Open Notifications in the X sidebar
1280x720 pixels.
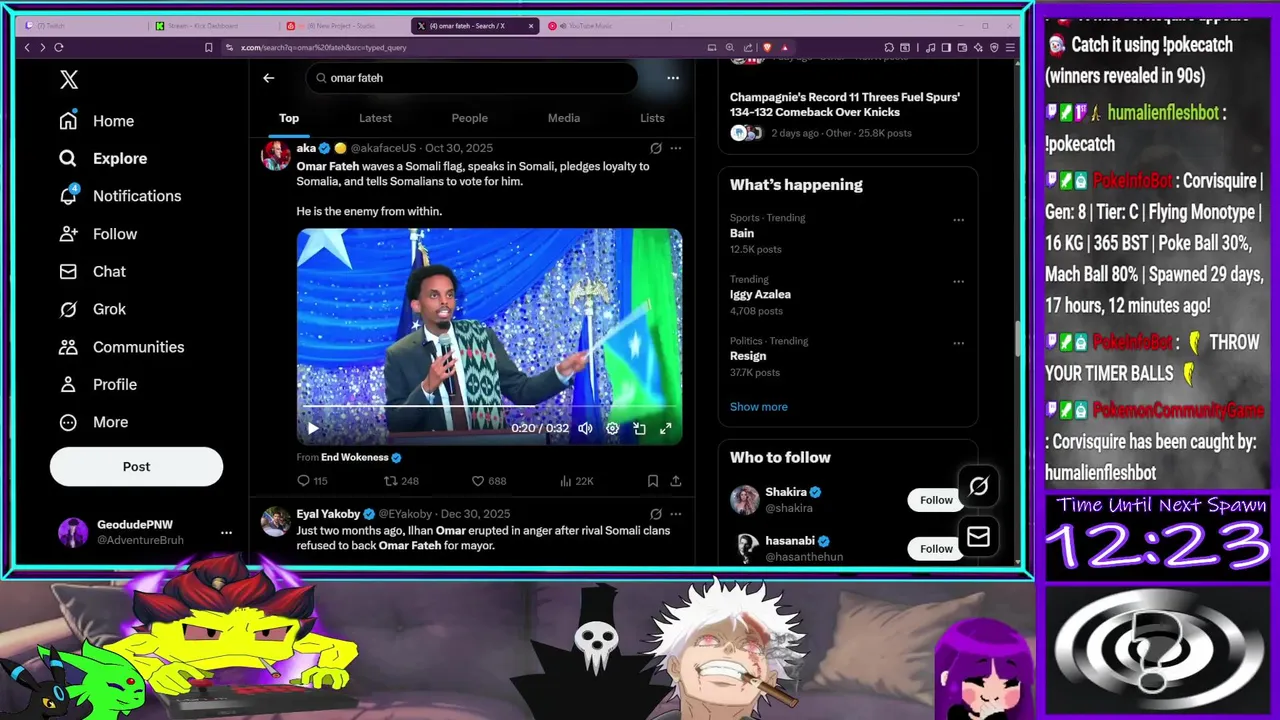click(120, 196)
